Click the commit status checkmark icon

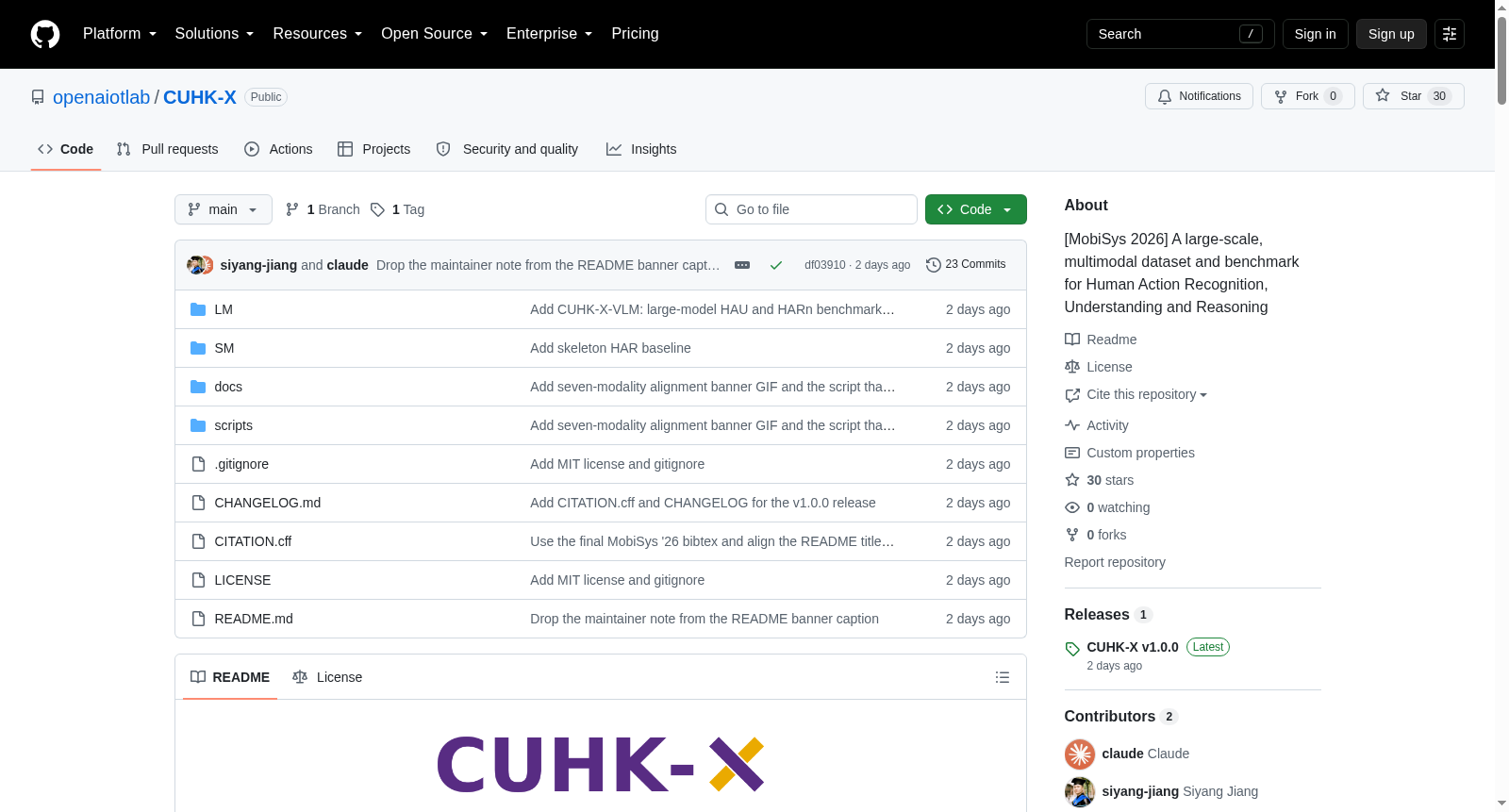tap(776, 265)
